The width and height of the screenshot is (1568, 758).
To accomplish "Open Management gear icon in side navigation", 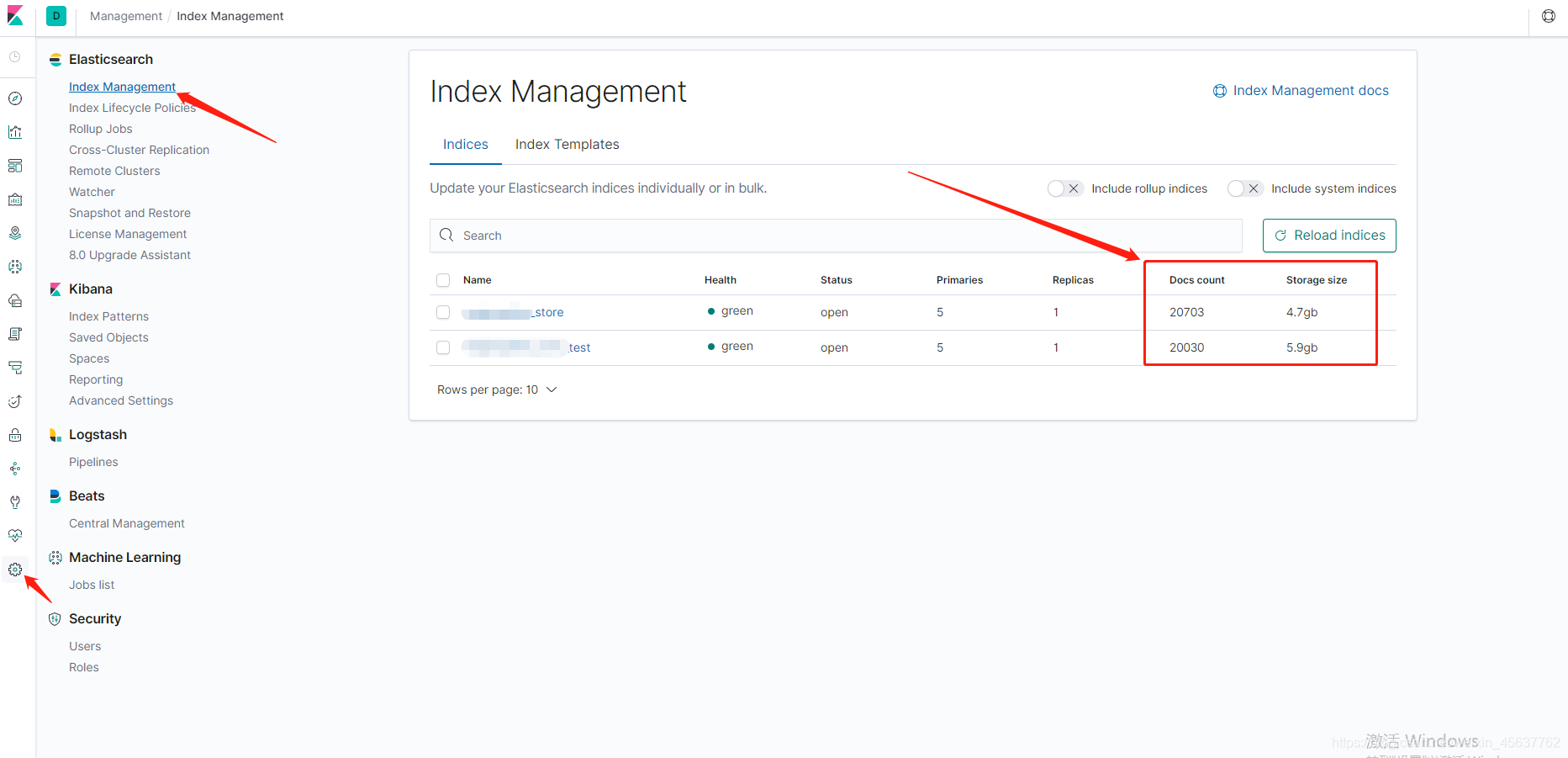I will pos(15,570).
